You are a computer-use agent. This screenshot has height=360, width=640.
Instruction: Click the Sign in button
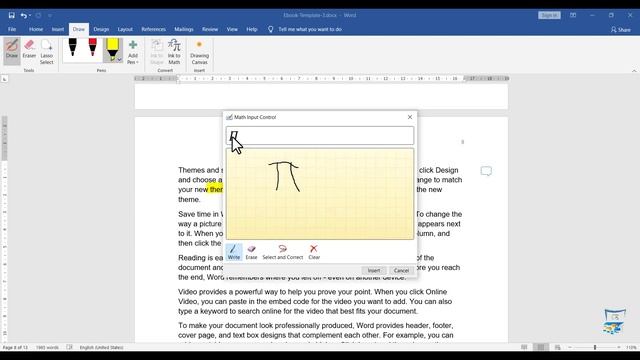(x=549, y=16)
